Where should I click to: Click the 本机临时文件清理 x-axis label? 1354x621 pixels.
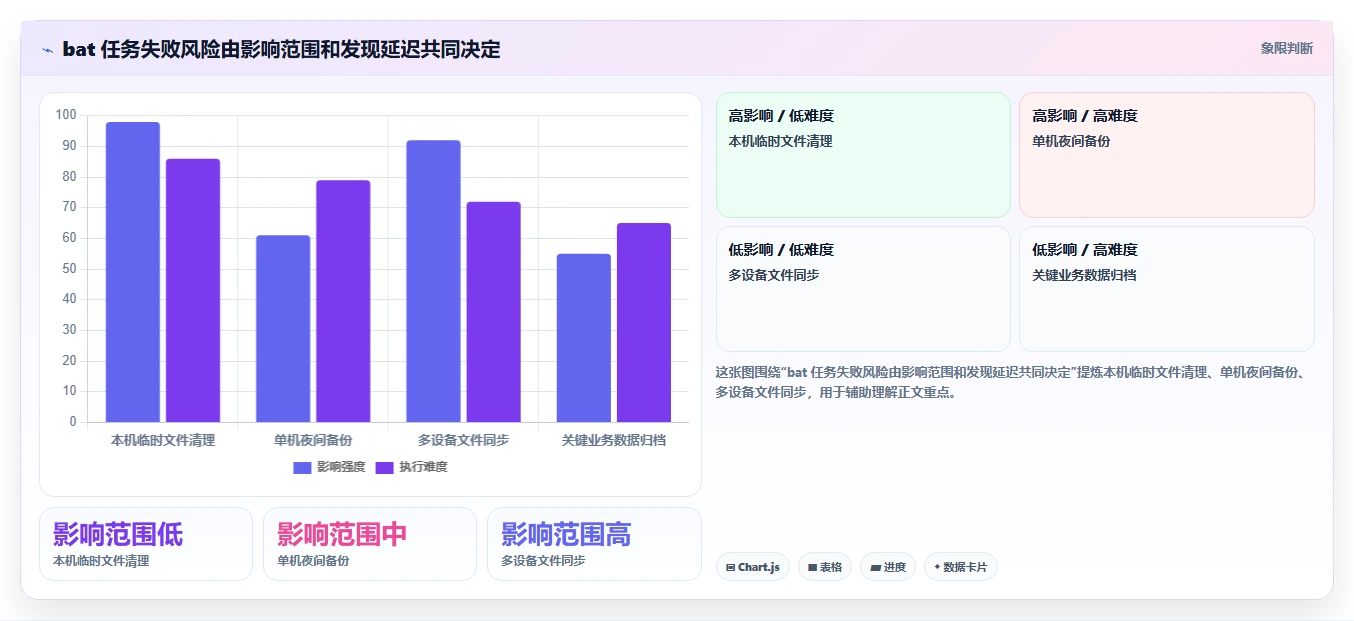pos(163,440)
